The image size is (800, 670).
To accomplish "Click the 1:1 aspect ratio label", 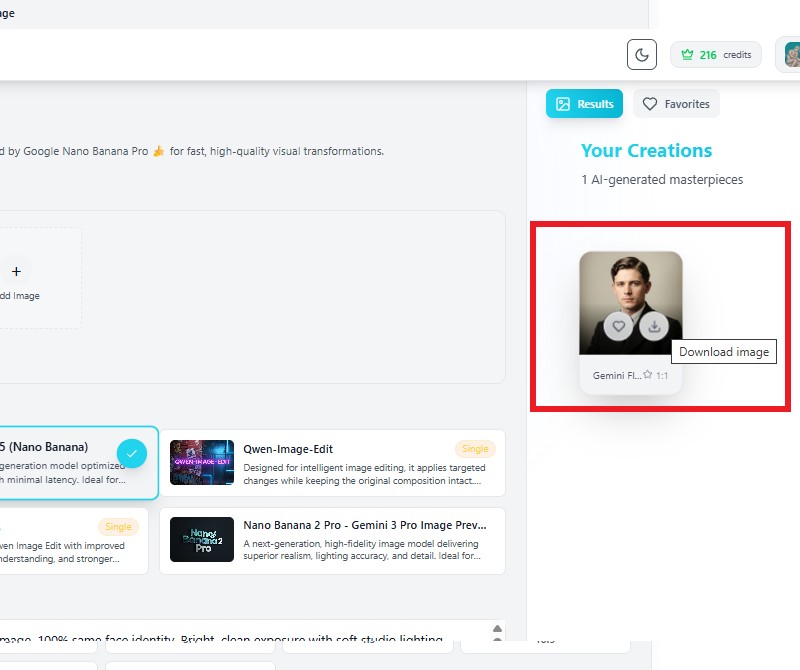I will [x=662, y=376].
